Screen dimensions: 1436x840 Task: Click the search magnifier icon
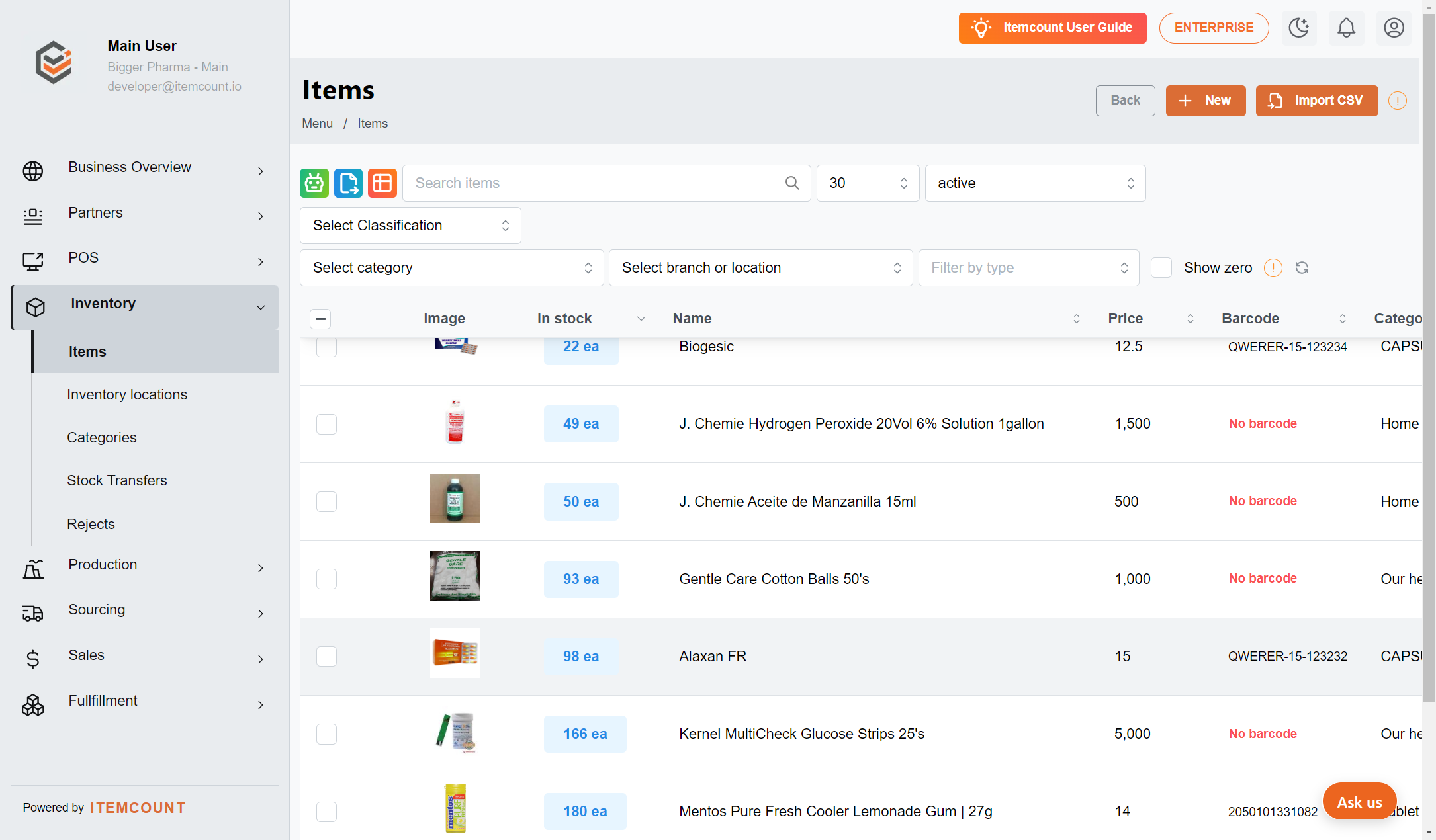click(792, 183)
